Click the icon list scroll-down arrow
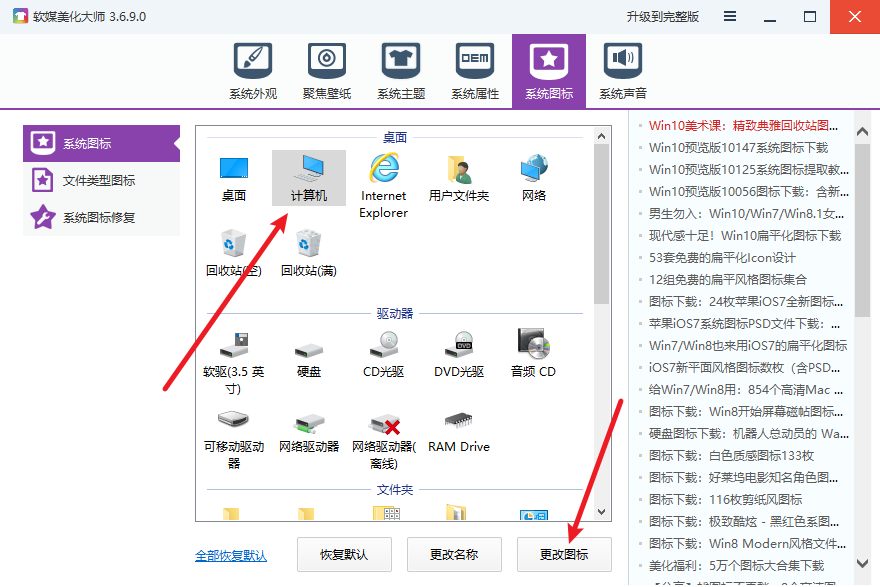880x587 pixels. 601,512
